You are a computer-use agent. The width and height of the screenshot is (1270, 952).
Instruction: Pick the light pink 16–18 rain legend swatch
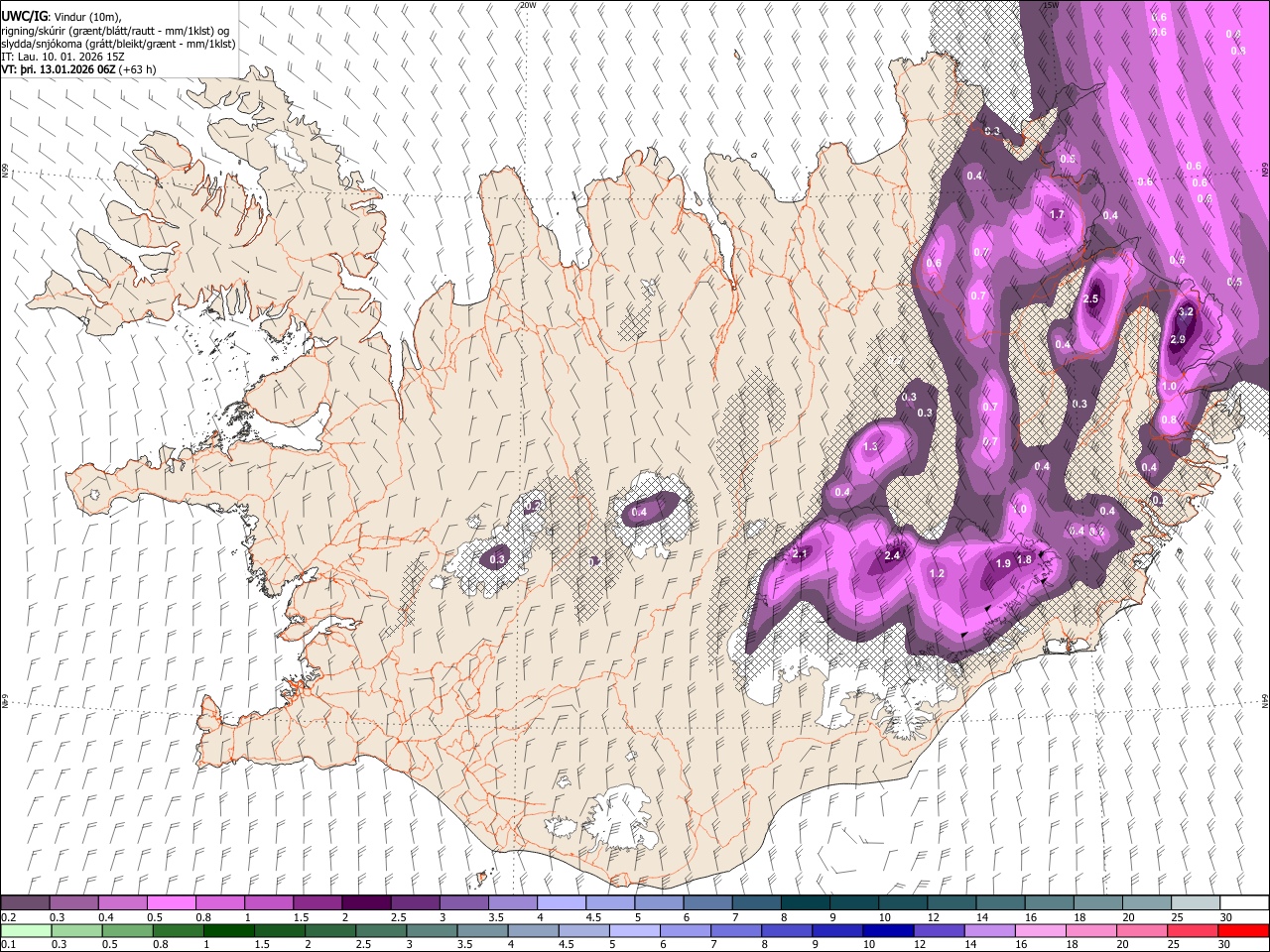click(x=1039, y=930)
